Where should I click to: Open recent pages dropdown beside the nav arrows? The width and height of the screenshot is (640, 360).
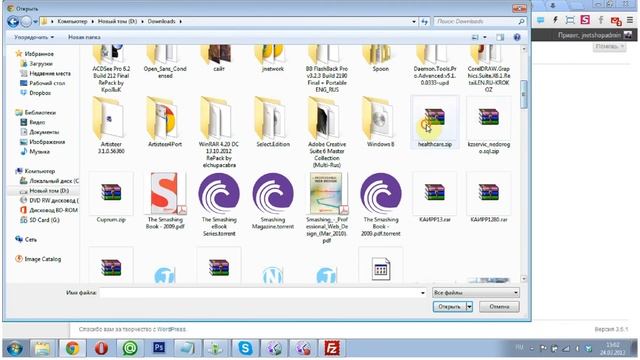pos(36,21)
